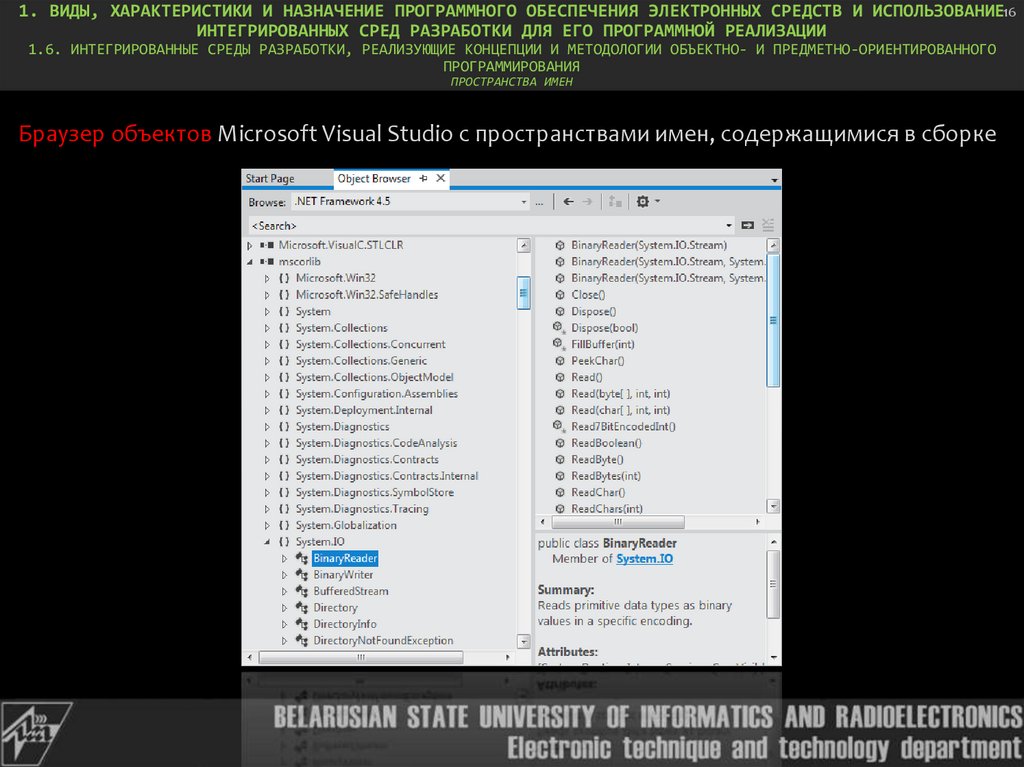Click the Read7BitEncodedInt() method icon
Image resolution: width=1024 pixels, height=767 pixels.
(x=558, y=427)
